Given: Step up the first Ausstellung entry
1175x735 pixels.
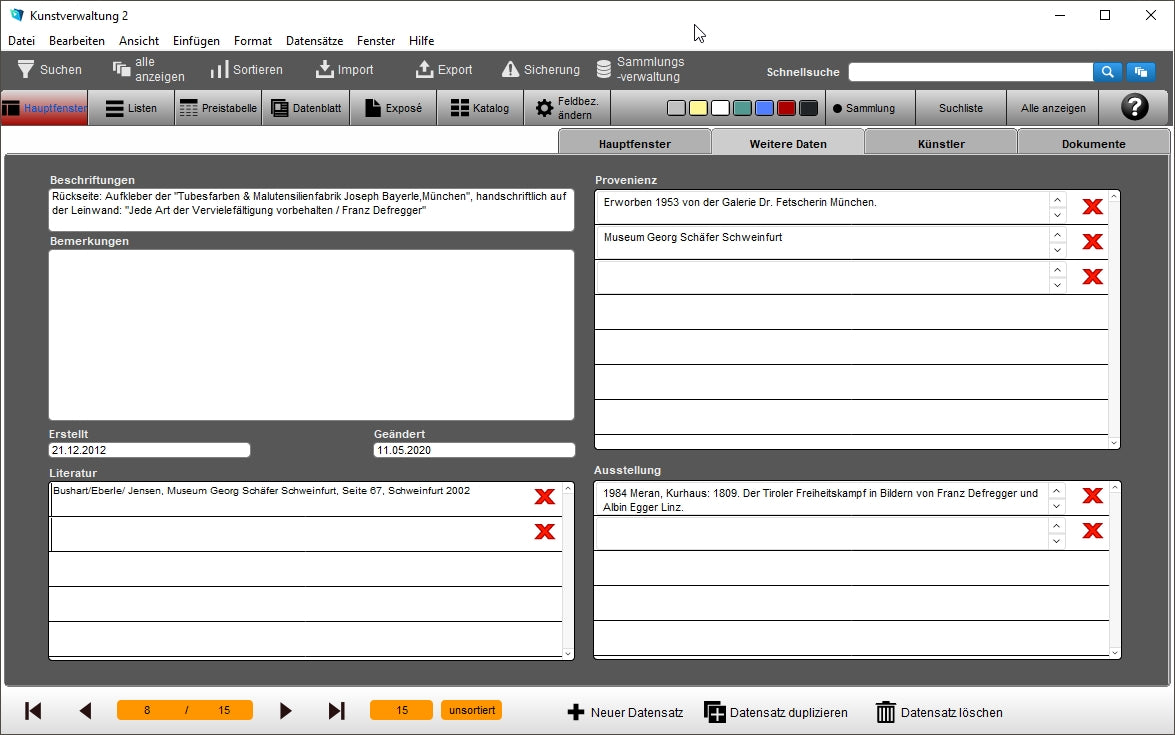Looking at the screenshot, I should click(x=1057, y=490).
